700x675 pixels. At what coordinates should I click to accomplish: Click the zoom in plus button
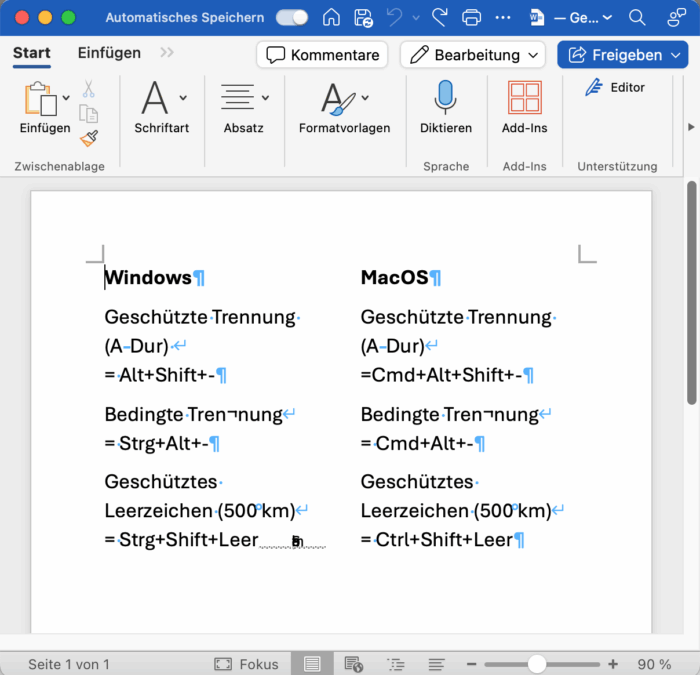613,664
